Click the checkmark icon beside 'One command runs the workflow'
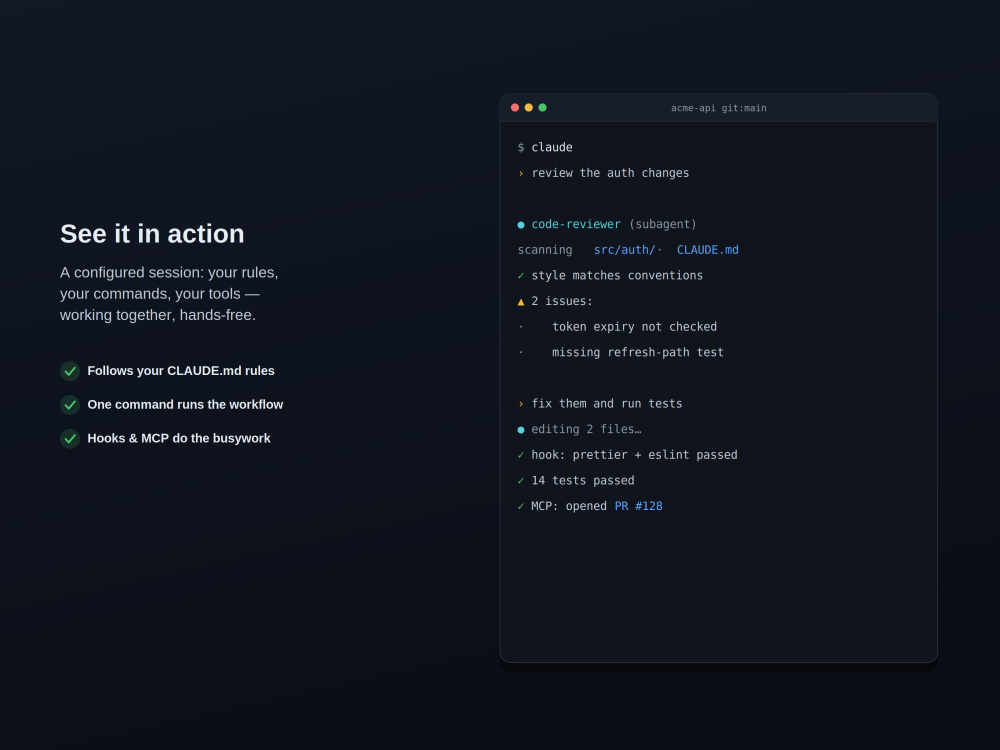Viewport: 1000px width, 750px height. (70, 405)
